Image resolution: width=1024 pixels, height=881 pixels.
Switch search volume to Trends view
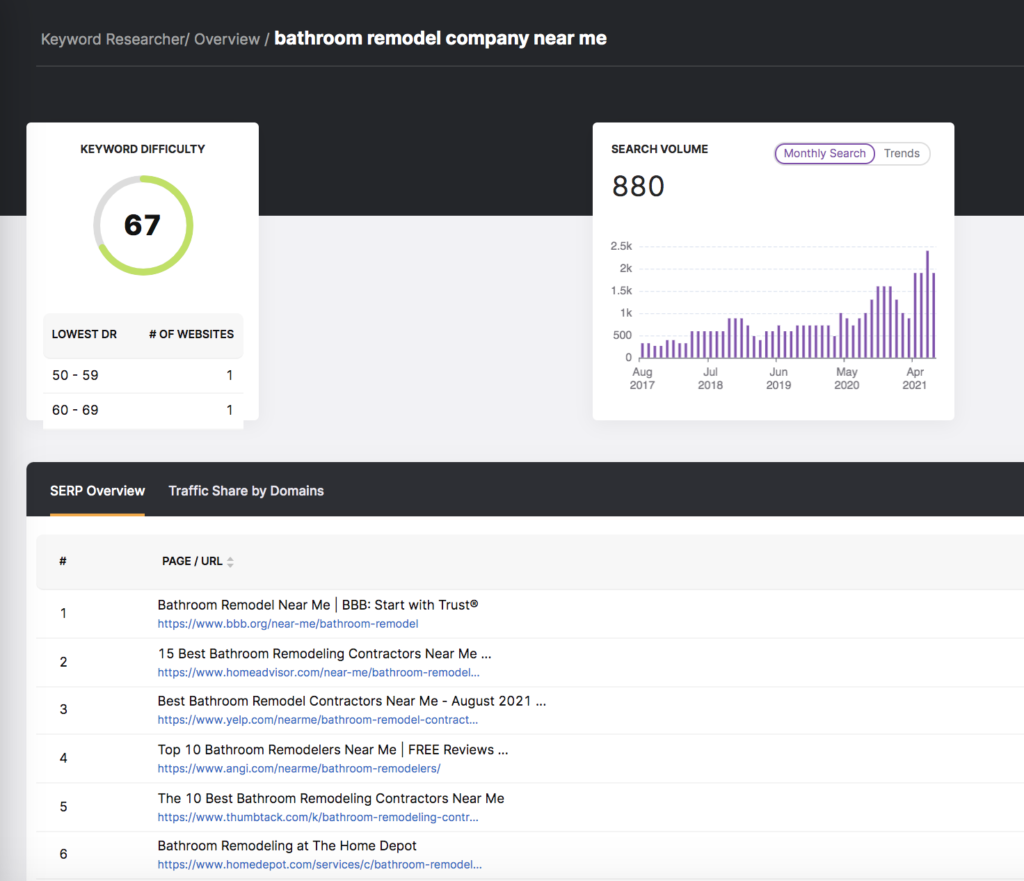pyautogui.click(x=901, y=153)
